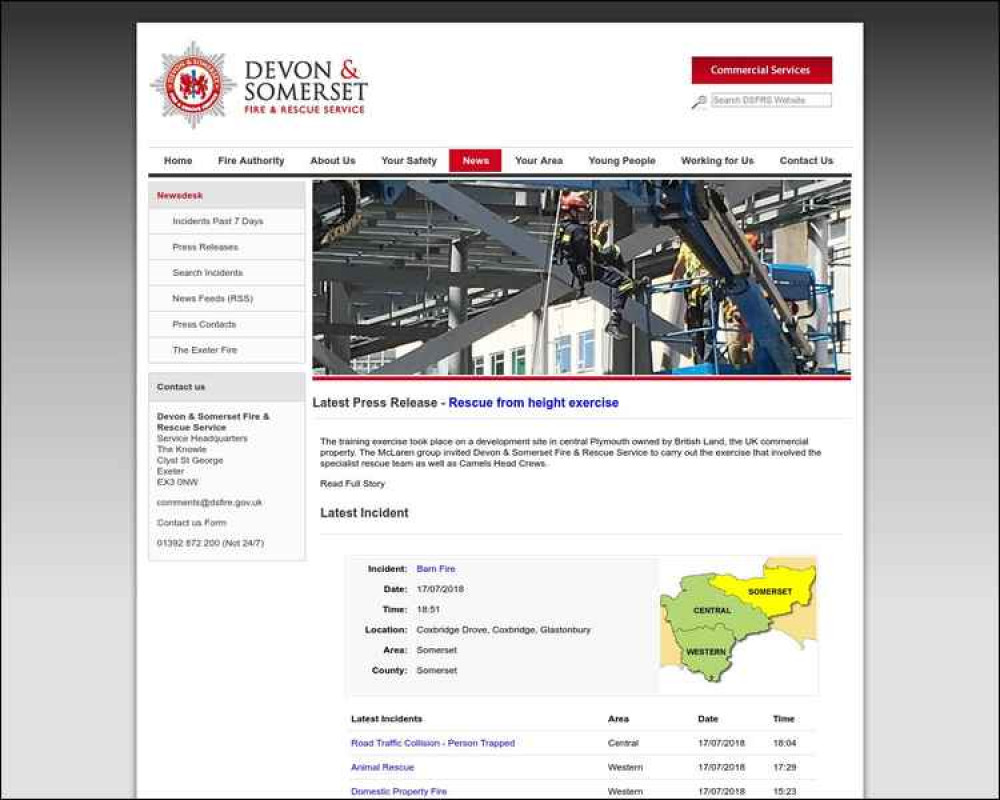Open the Working for Us menu
1000x800 pixels.
(x=717, y=161)
